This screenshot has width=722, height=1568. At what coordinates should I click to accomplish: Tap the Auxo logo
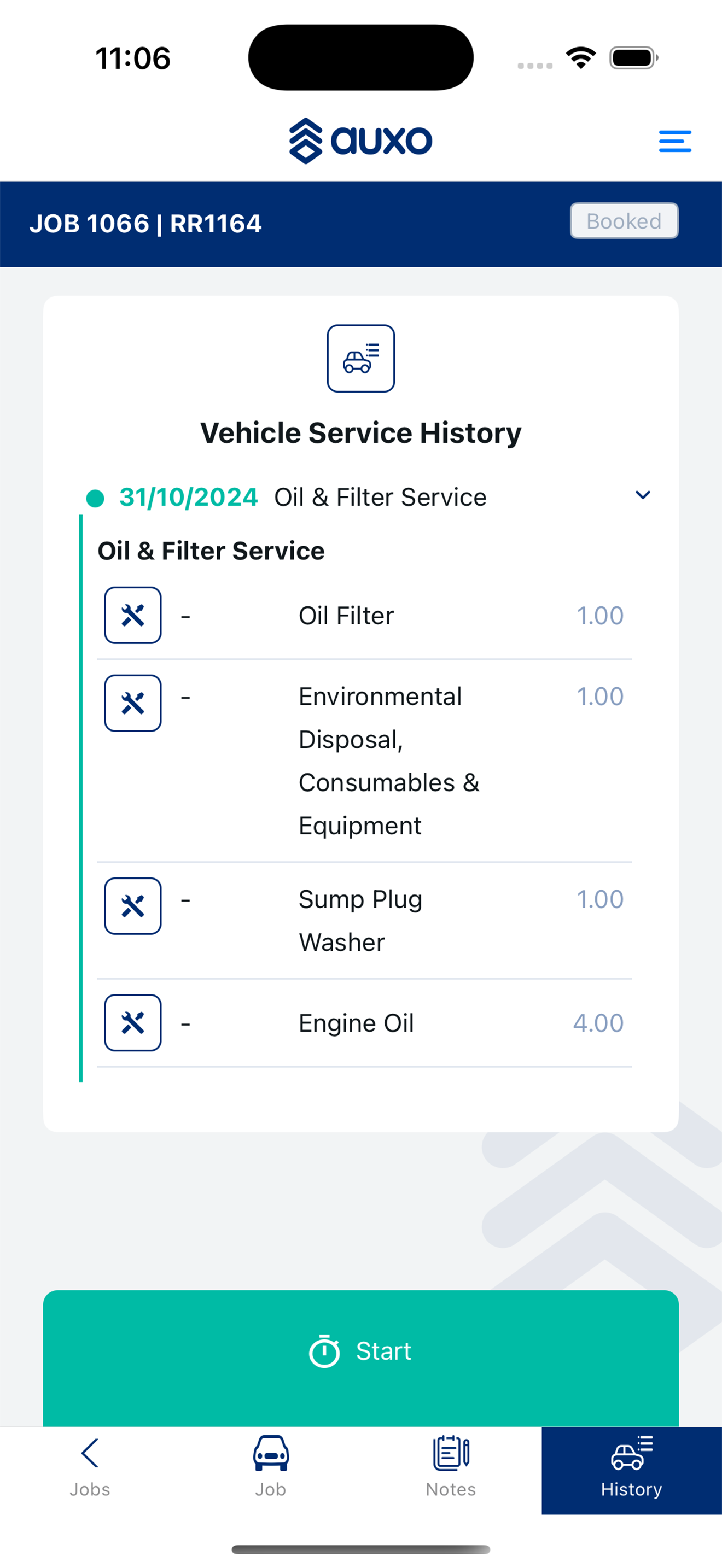(360, 141)
